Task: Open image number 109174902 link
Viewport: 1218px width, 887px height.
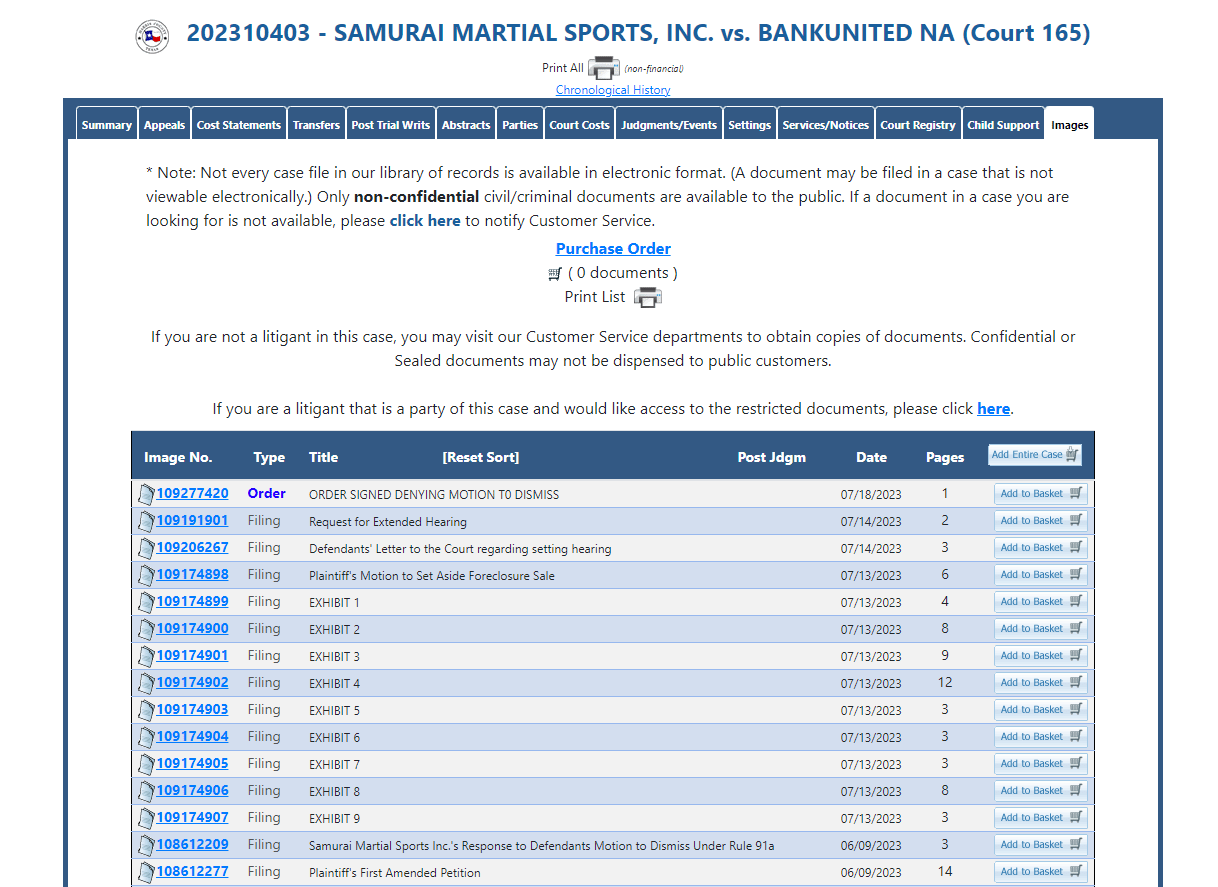Action: 192,683
